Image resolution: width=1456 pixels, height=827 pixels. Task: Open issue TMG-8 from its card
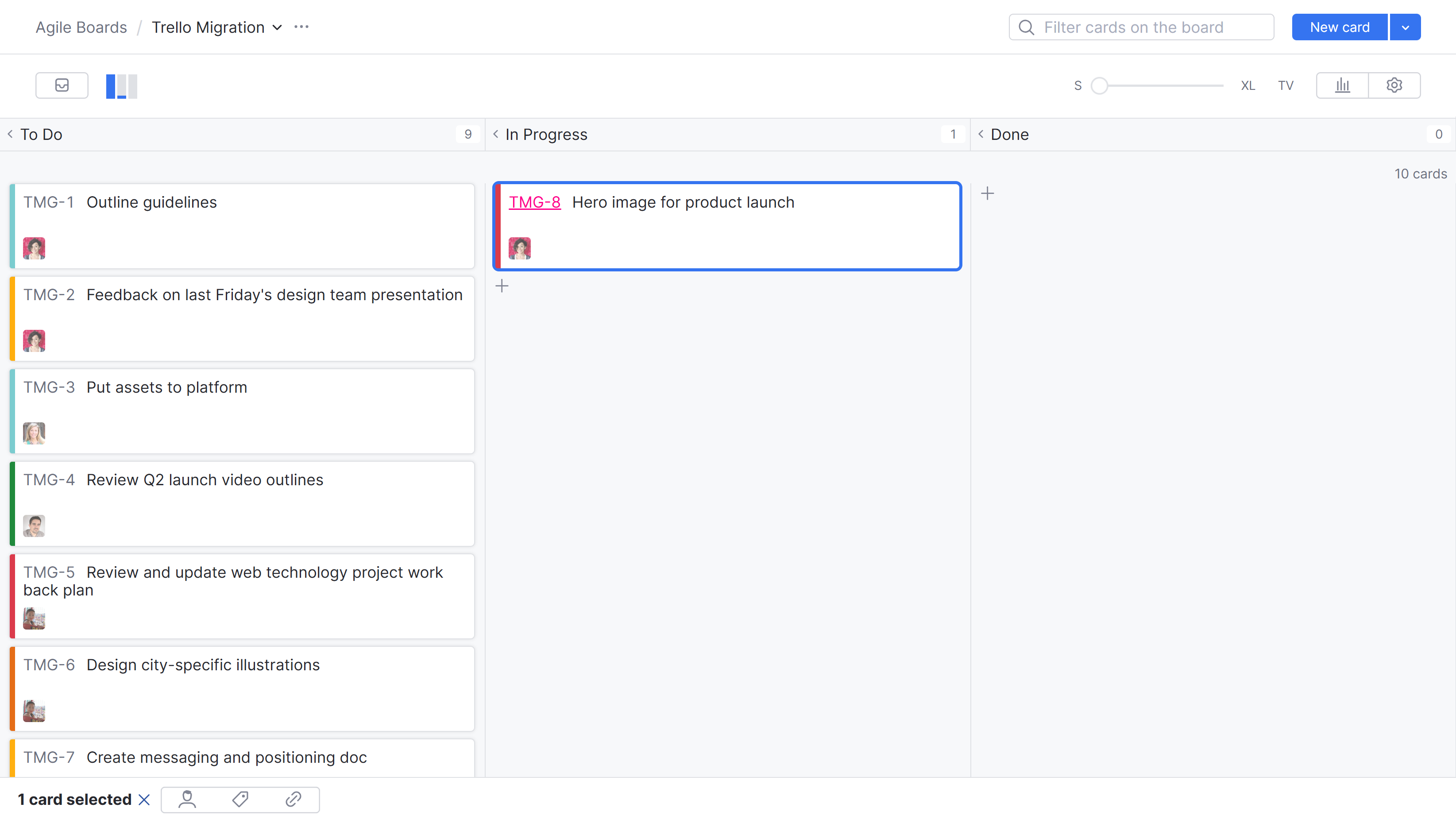pyautogui.click(x=534, y=201)
